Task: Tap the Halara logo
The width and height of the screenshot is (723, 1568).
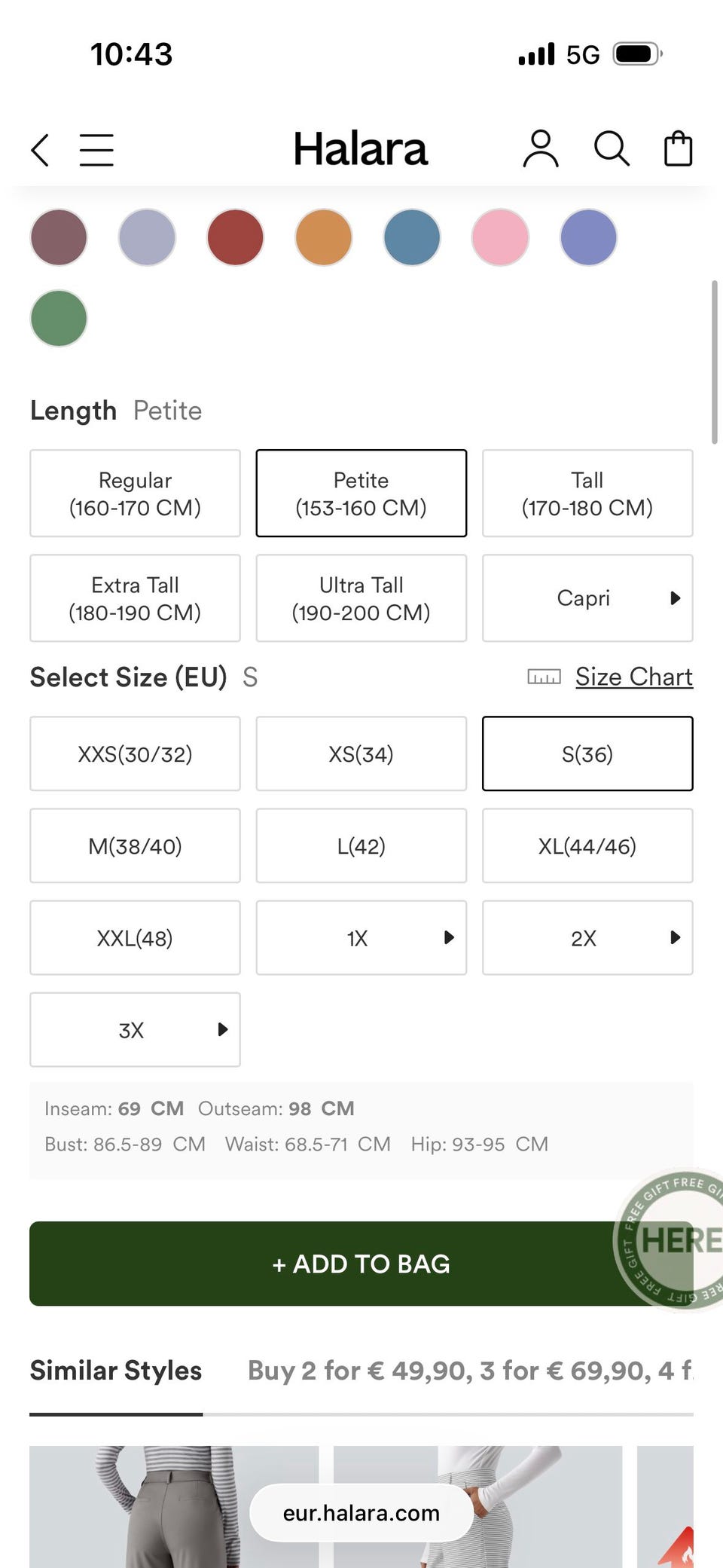Action: (360, 148)
